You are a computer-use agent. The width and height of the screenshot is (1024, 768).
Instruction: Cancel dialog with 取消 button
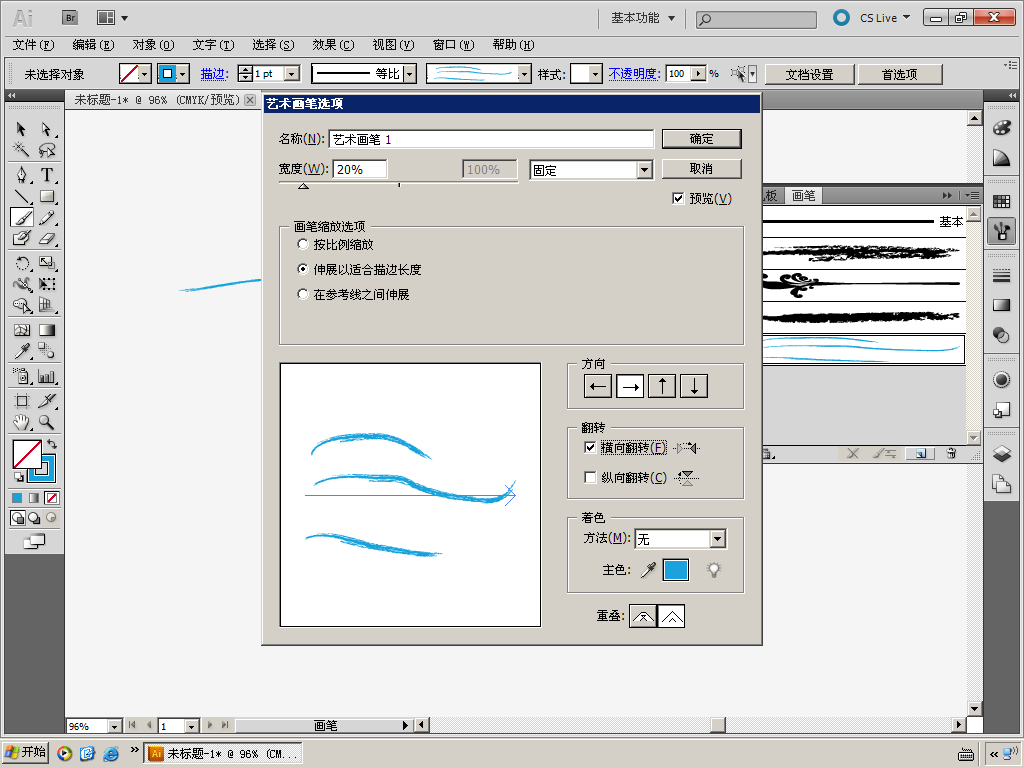point(701,168)
